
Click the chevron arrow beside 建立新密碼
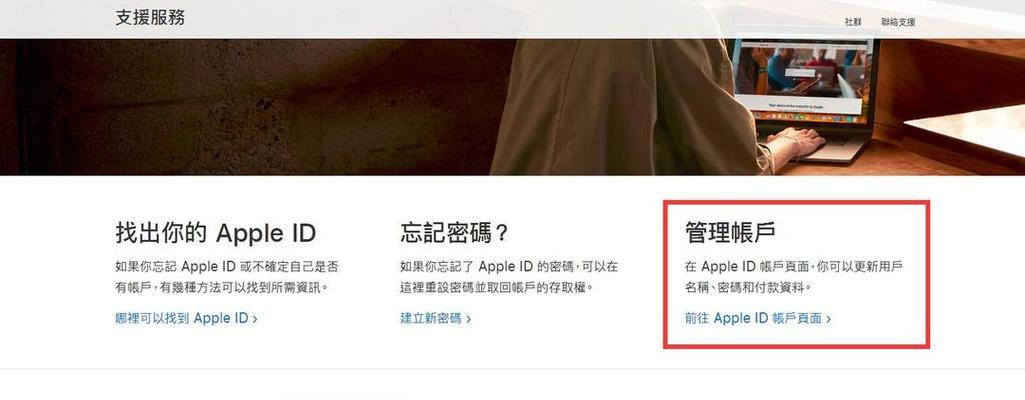tap(469, 319)
